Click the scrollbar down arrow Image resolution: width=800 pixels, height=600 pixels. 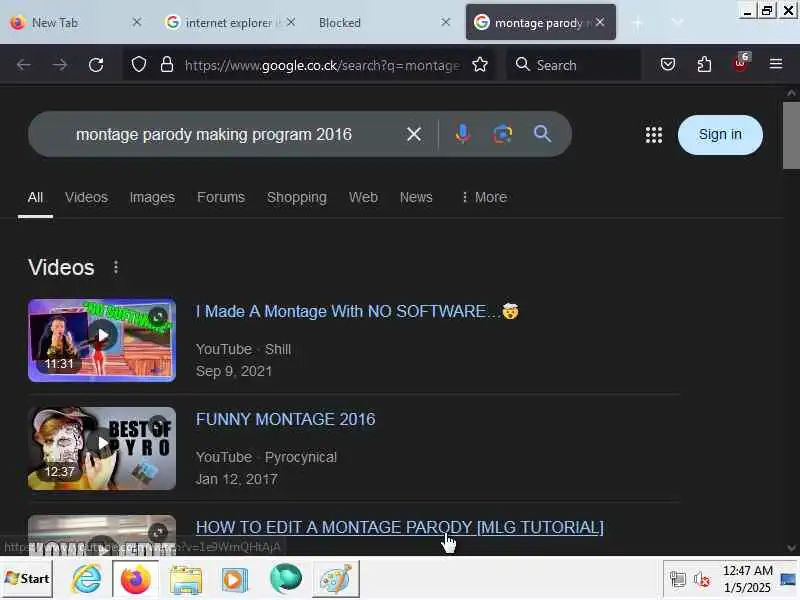coord(791,547)
